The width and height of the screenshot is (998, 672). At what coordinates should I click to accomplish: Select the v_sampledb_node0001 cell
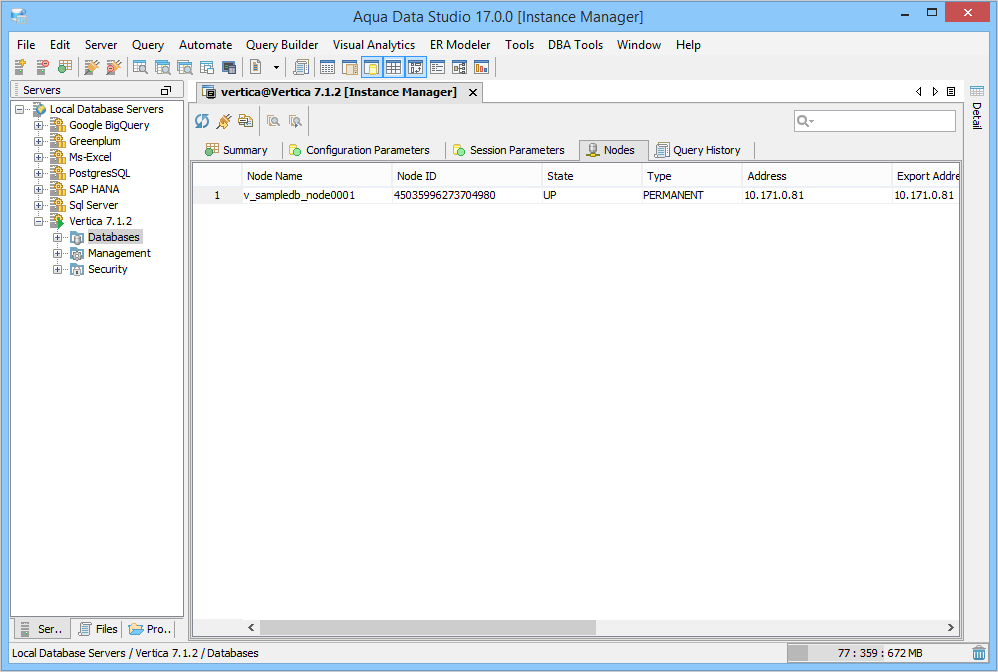pyautogui.click(x=316, y=195)
